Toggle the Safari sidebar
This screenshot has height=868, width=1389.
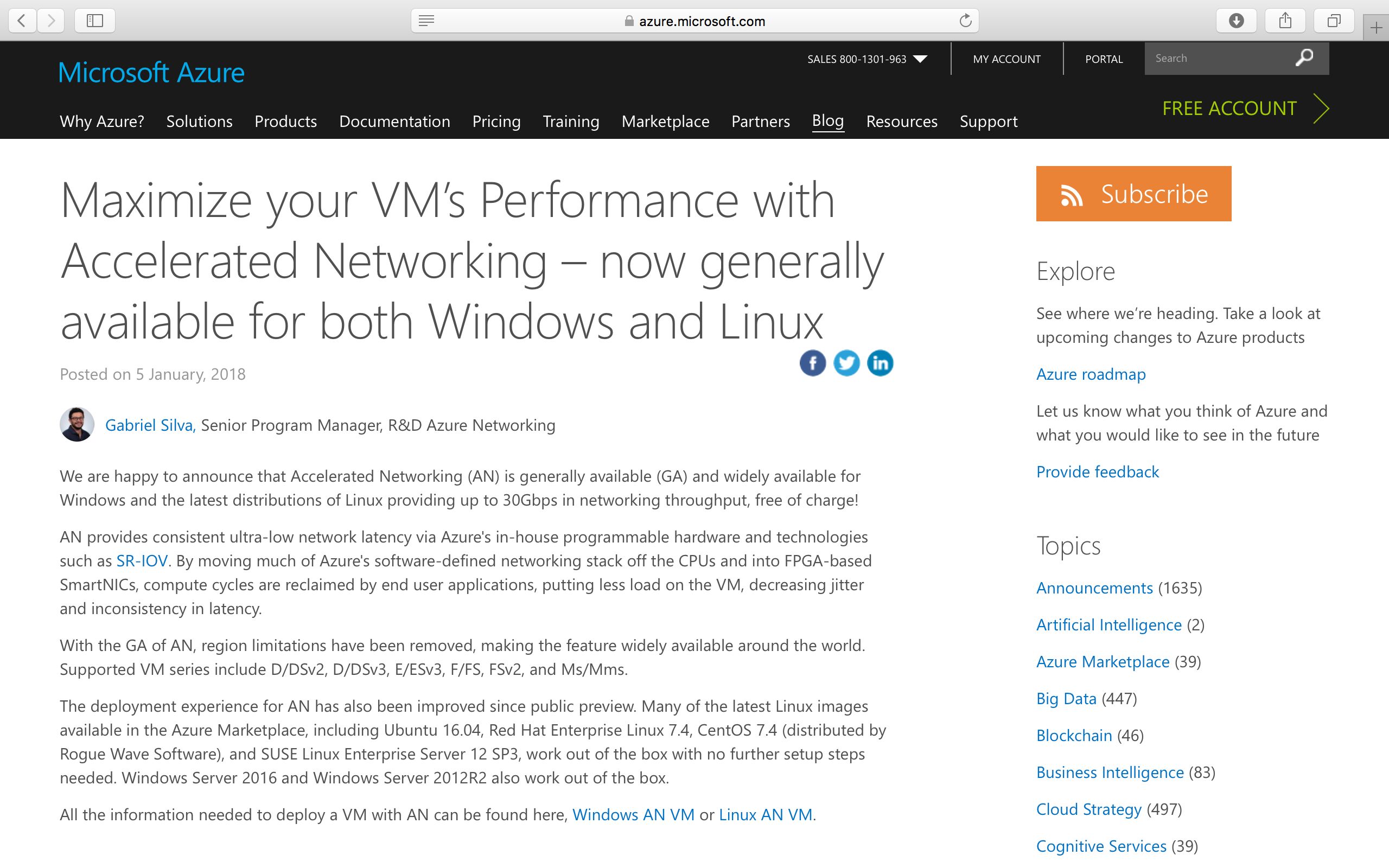(95, 21)
